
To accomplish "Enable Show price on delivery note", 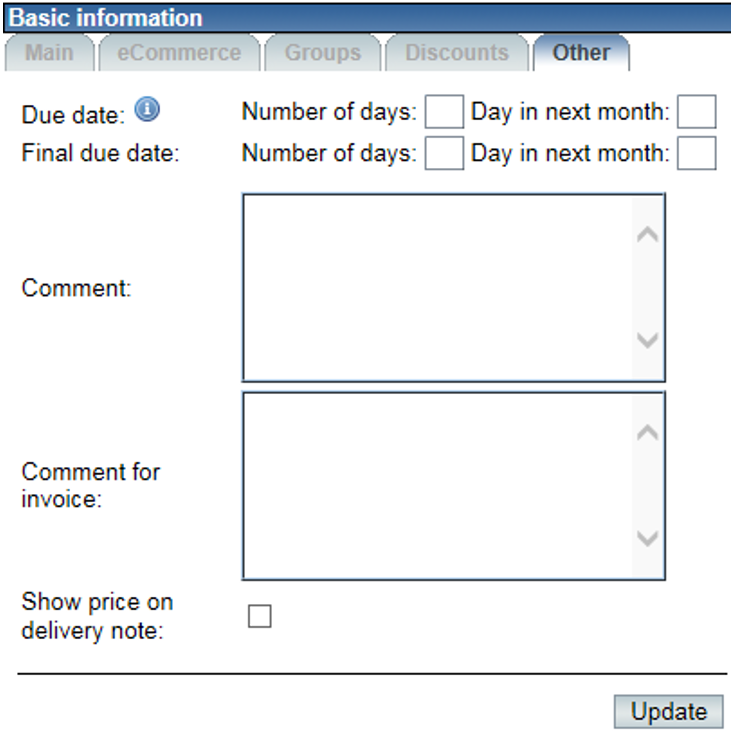I will 260,616.
